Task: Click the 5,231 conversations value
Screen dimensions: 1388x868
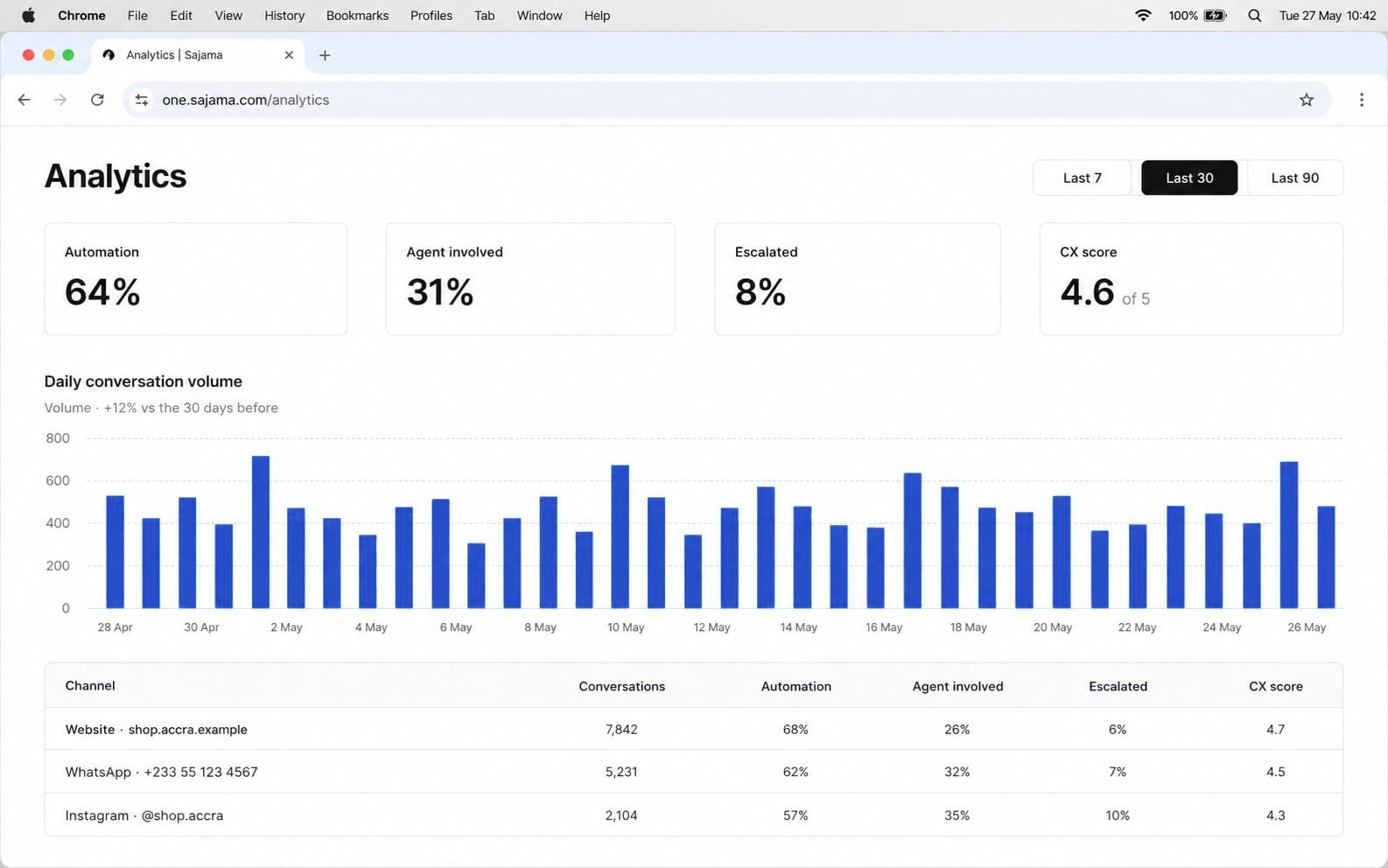Action: click(x=621, y=773)
